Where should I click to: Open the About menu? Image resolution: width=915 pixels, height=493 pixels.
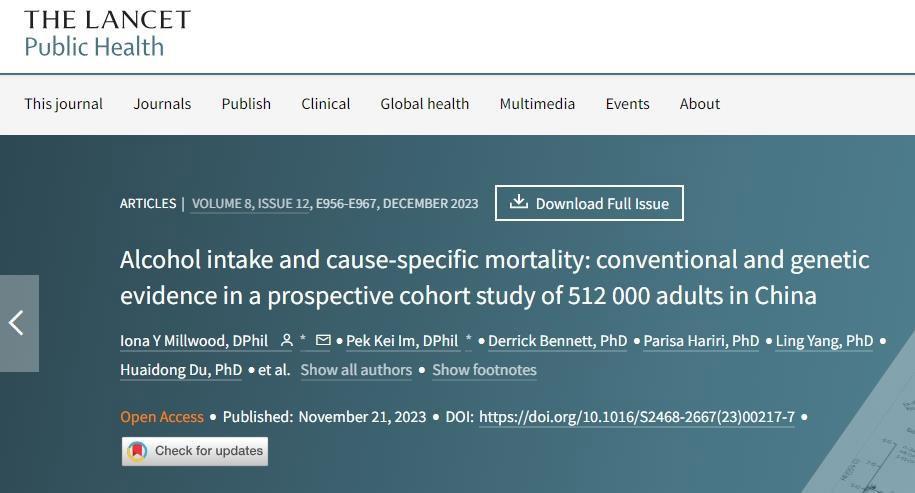click(x=699, y=104)
